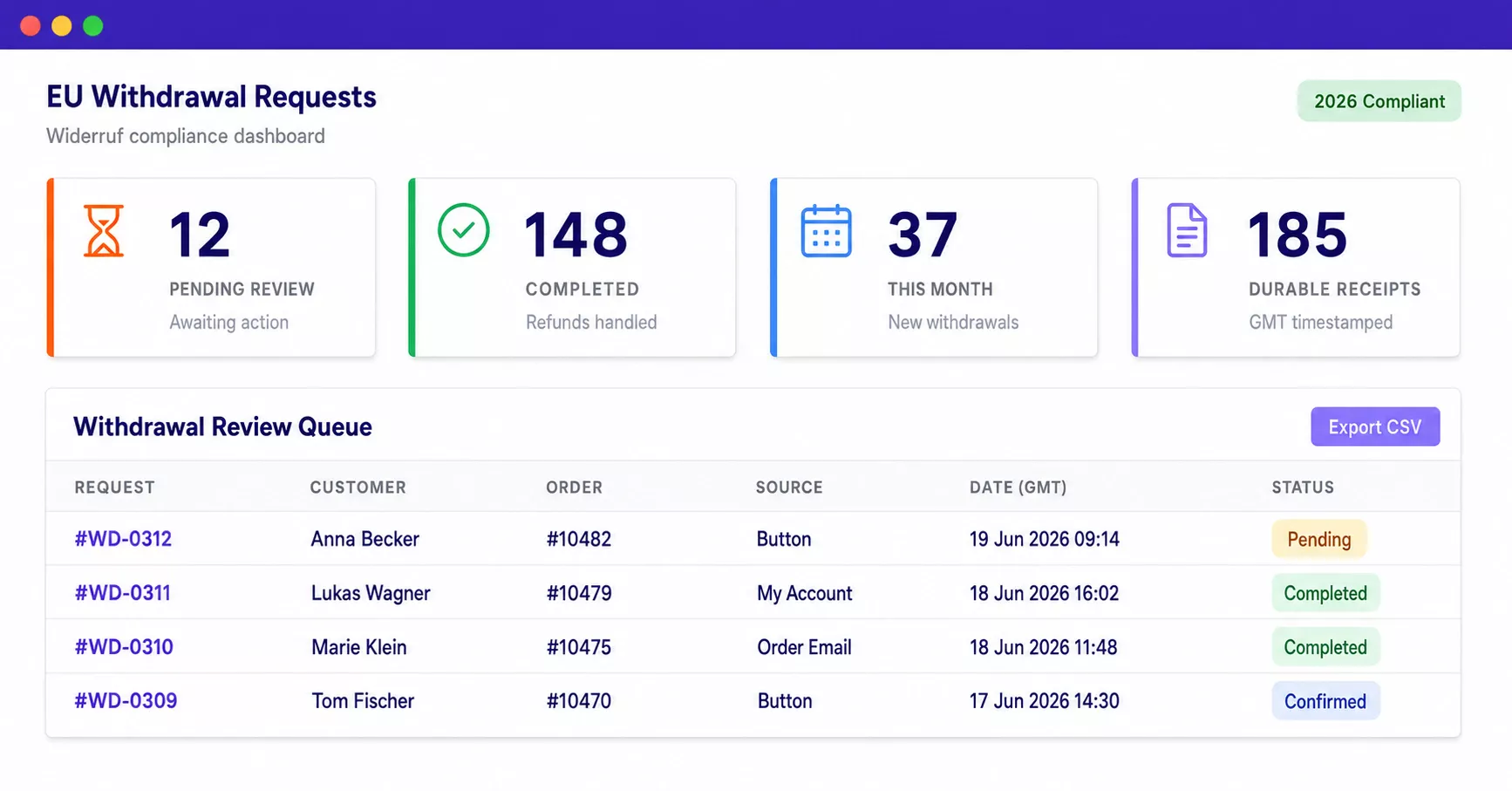Click order number #10475
The width and height of the screenshot is (1512, 791).
pyautogui.click(x=579, y=647)
